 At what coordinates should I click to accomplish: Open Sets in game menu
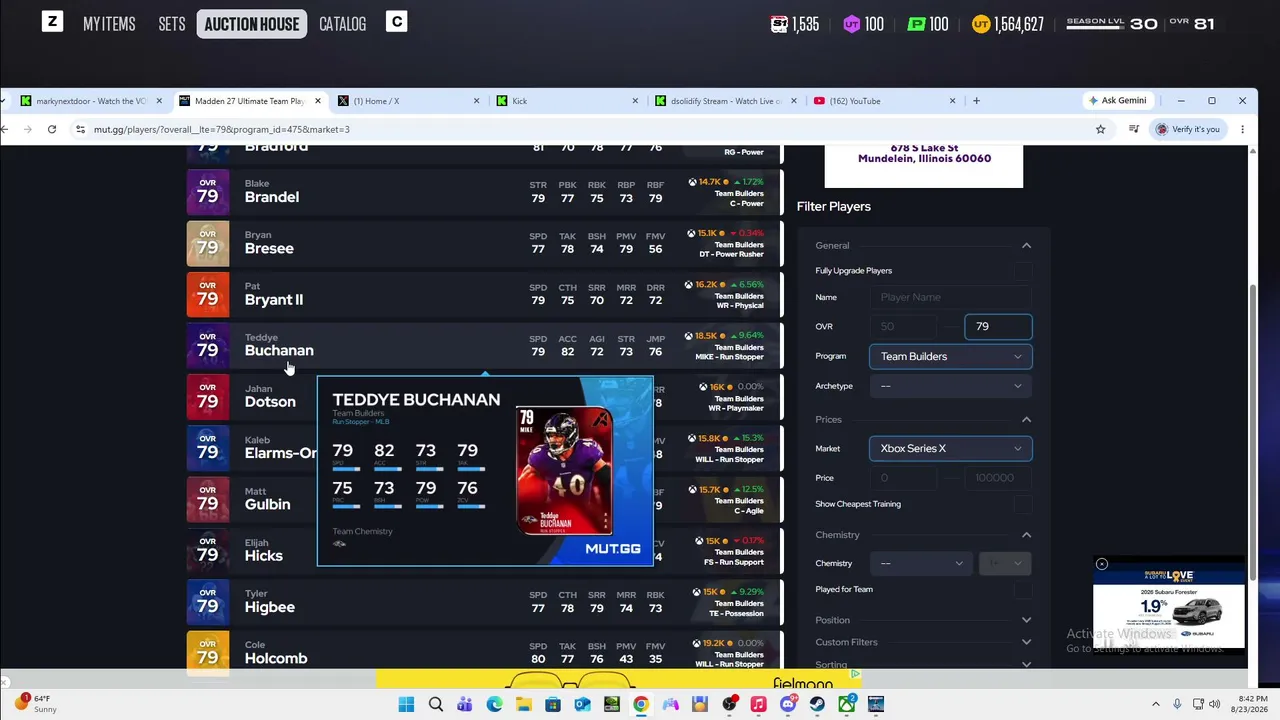pyautogui.click(x=172, y=24)
